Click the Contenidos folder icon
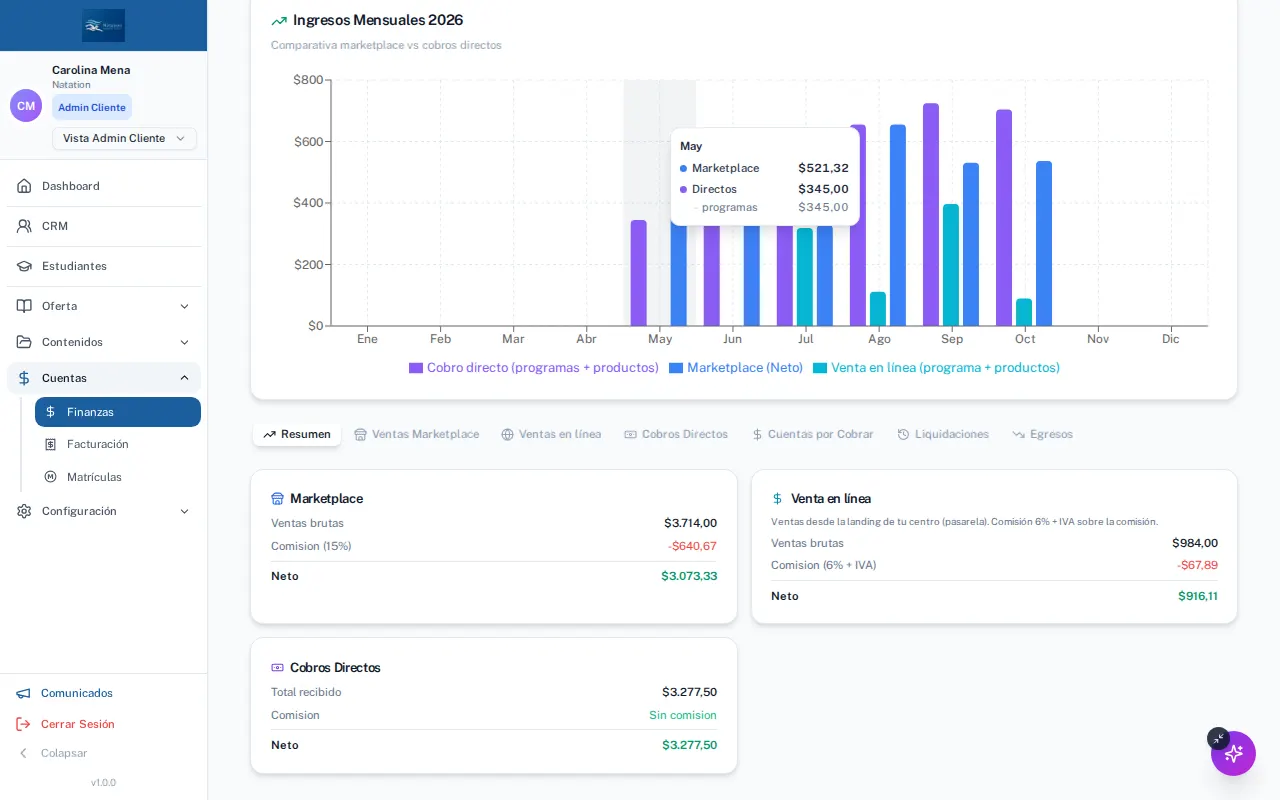 [24, 342]
